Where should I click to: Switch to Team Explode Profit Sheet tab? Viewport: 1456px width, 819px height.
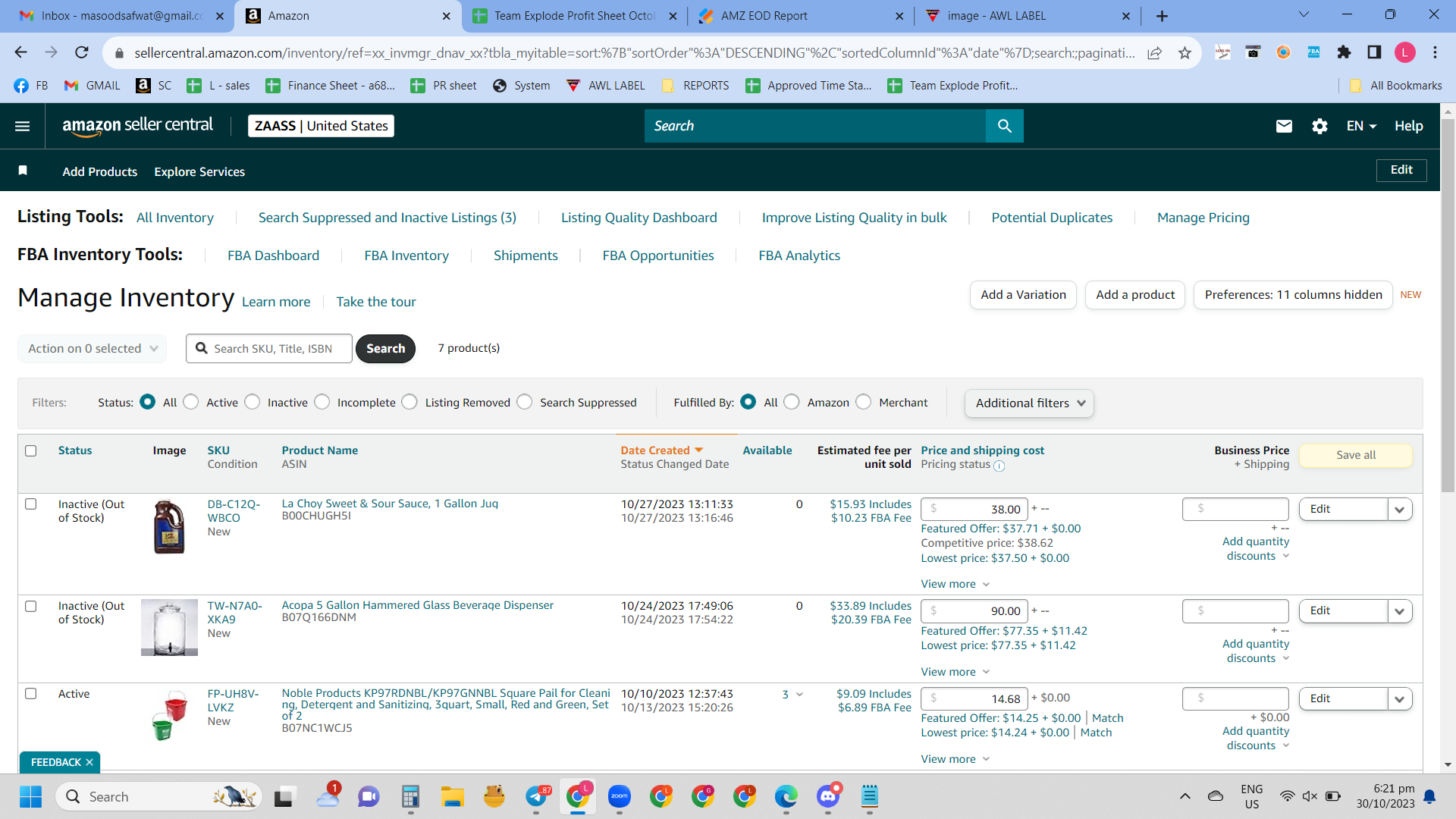click(574, 16)
